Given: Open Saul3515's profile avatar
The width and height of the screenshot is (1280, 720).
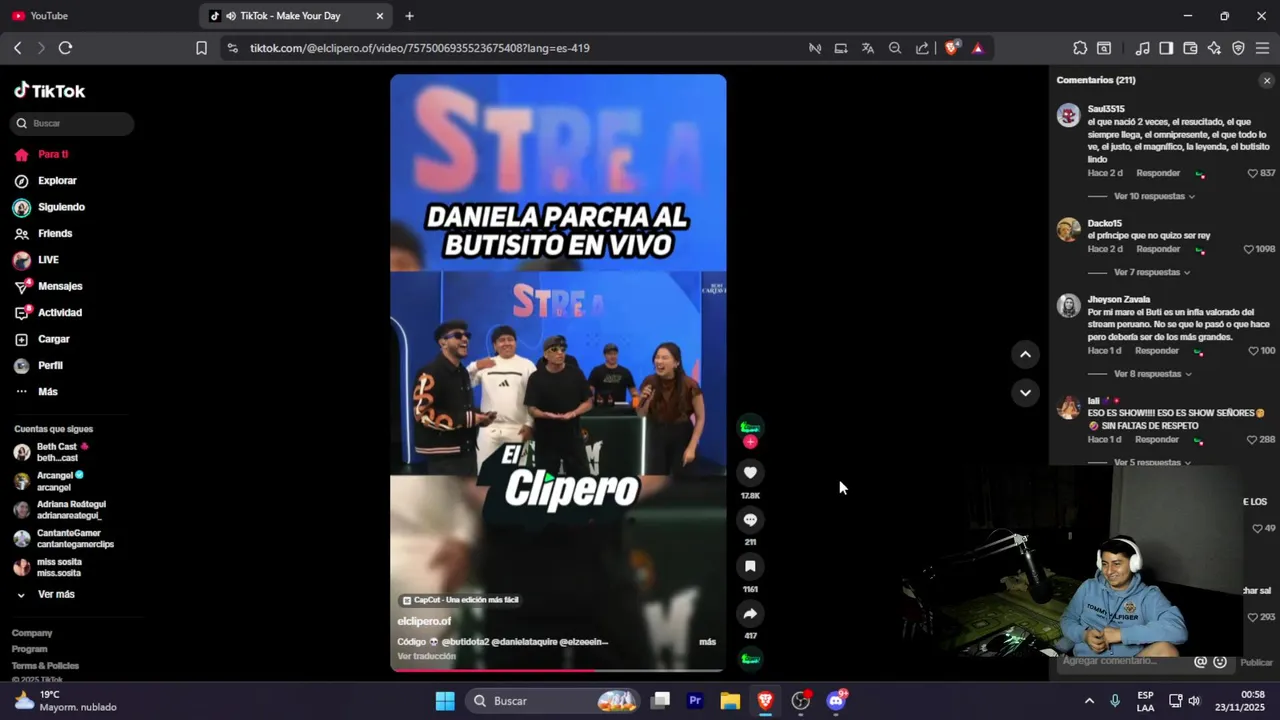Looking at the screenshot, I should click(x=1068, y=114).
